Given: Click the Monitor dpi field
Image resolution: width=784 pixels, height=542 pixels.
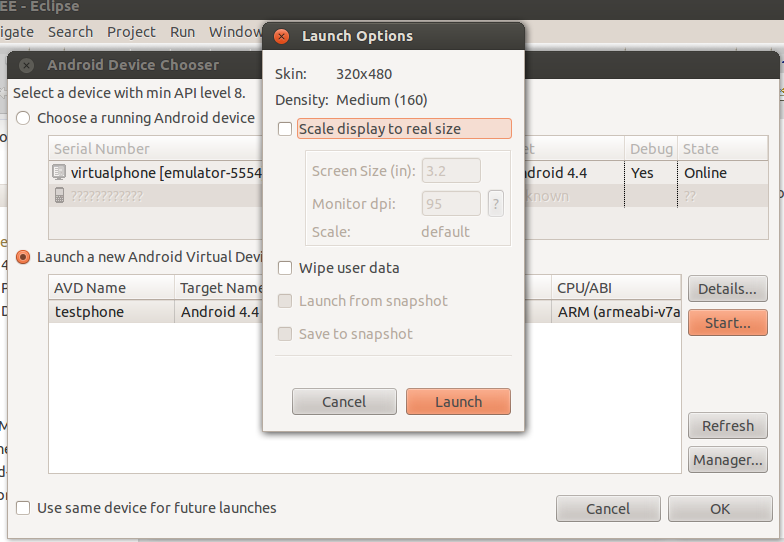Looking at the screenshot, I should coord(451,204).
